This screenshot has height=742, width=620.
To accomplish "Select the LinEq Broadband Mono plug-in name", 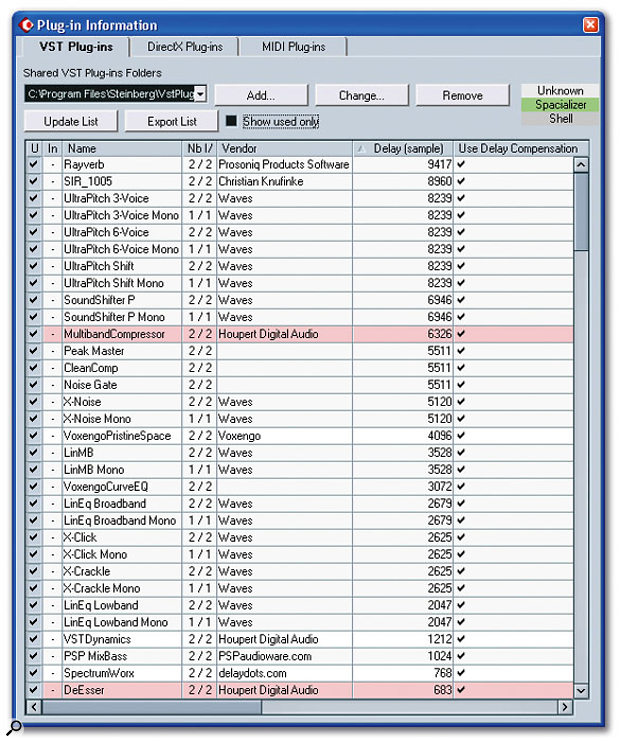I will (120, 521).
